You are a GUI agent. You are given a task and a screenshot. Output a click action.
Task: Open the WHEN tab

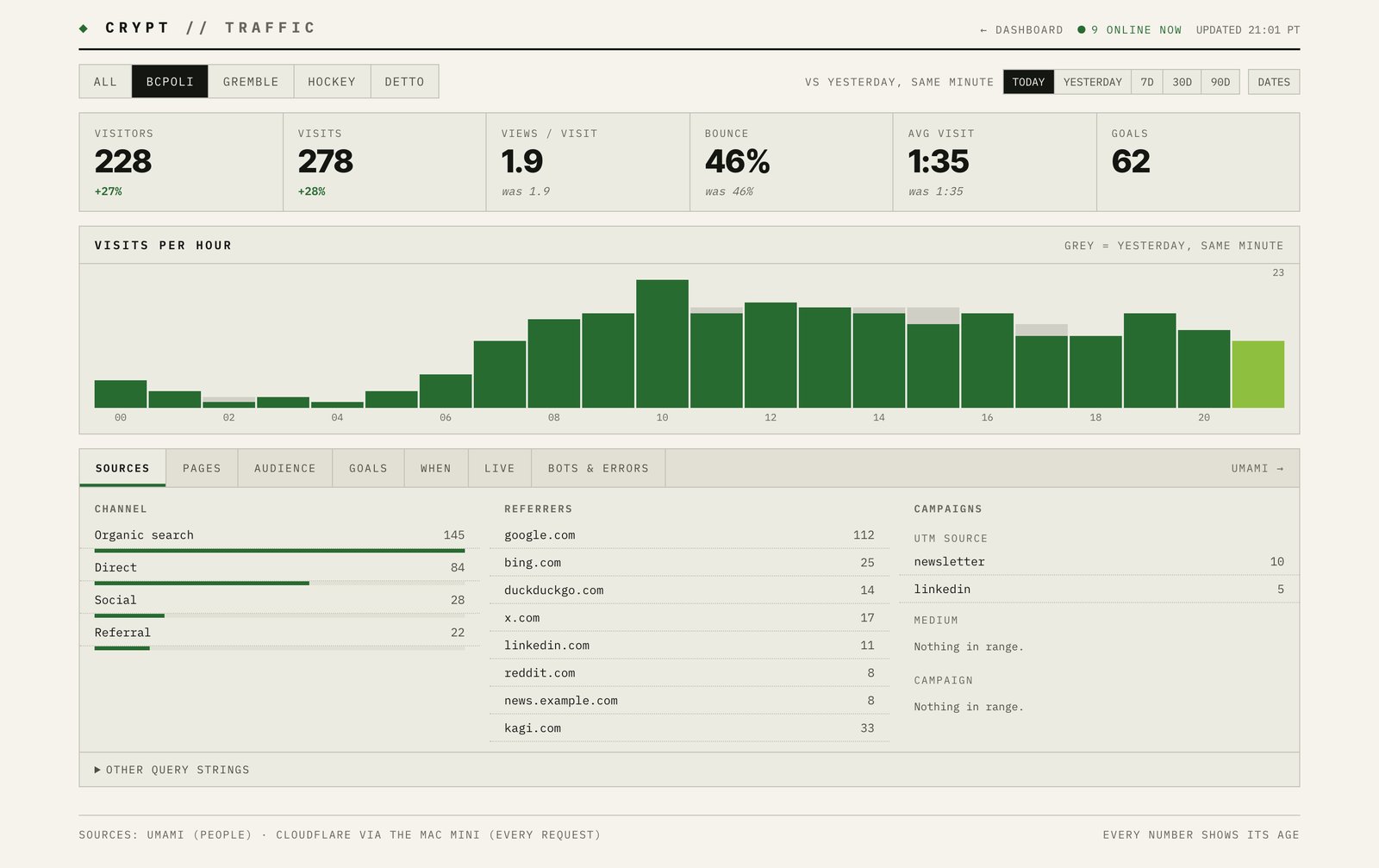(436, 468)
